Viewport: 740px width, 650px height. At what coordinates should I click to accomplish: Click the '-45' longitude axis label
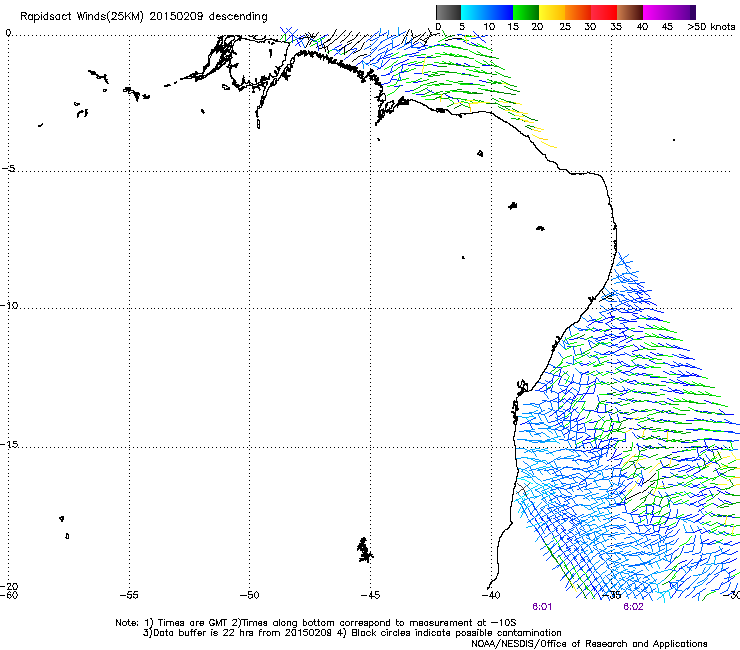(x=370, y=595)
